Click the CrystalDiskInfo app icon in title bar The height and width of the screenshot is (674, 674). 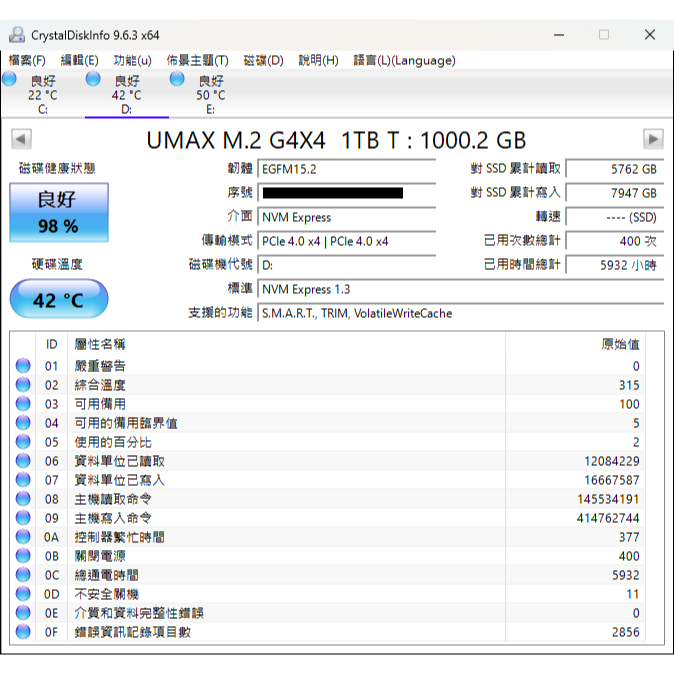[17, 35]
